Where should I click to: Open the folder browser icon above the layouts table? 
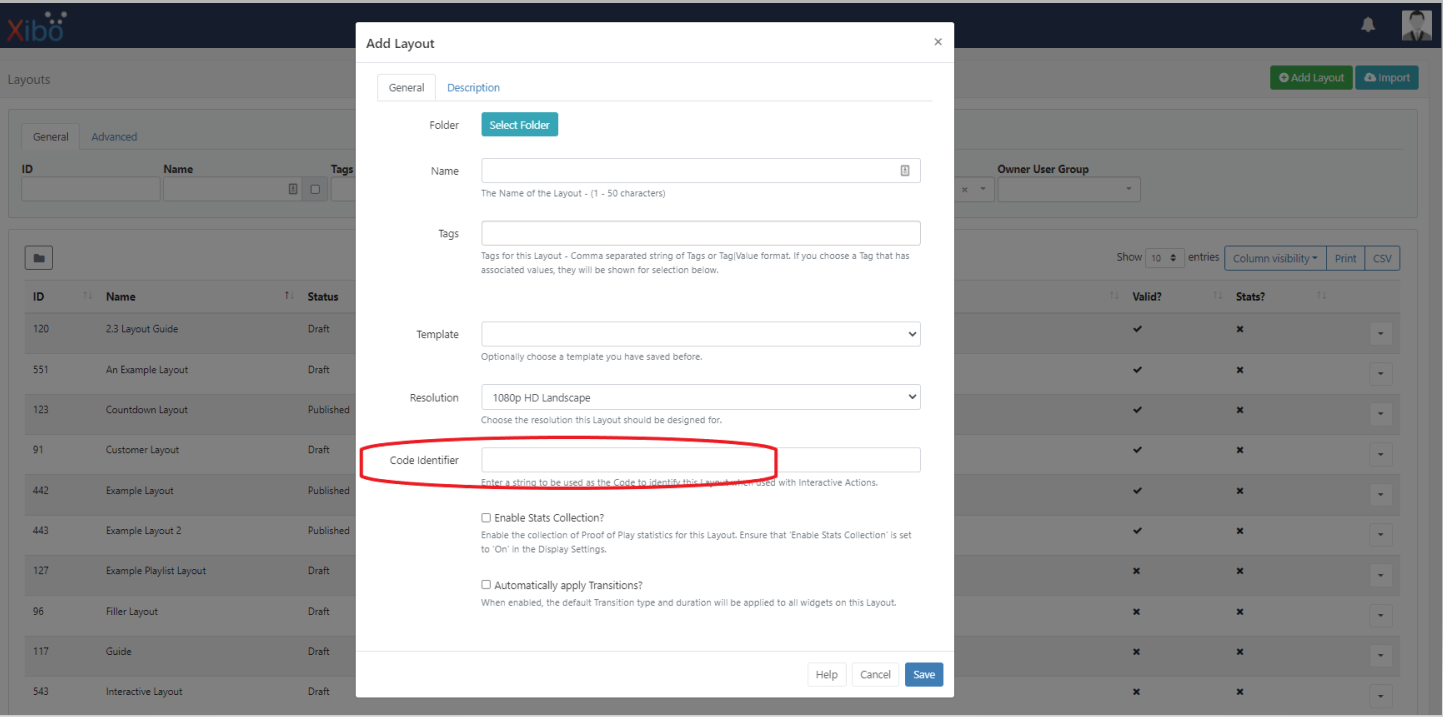pyautogui.click(x=38, y=257)
